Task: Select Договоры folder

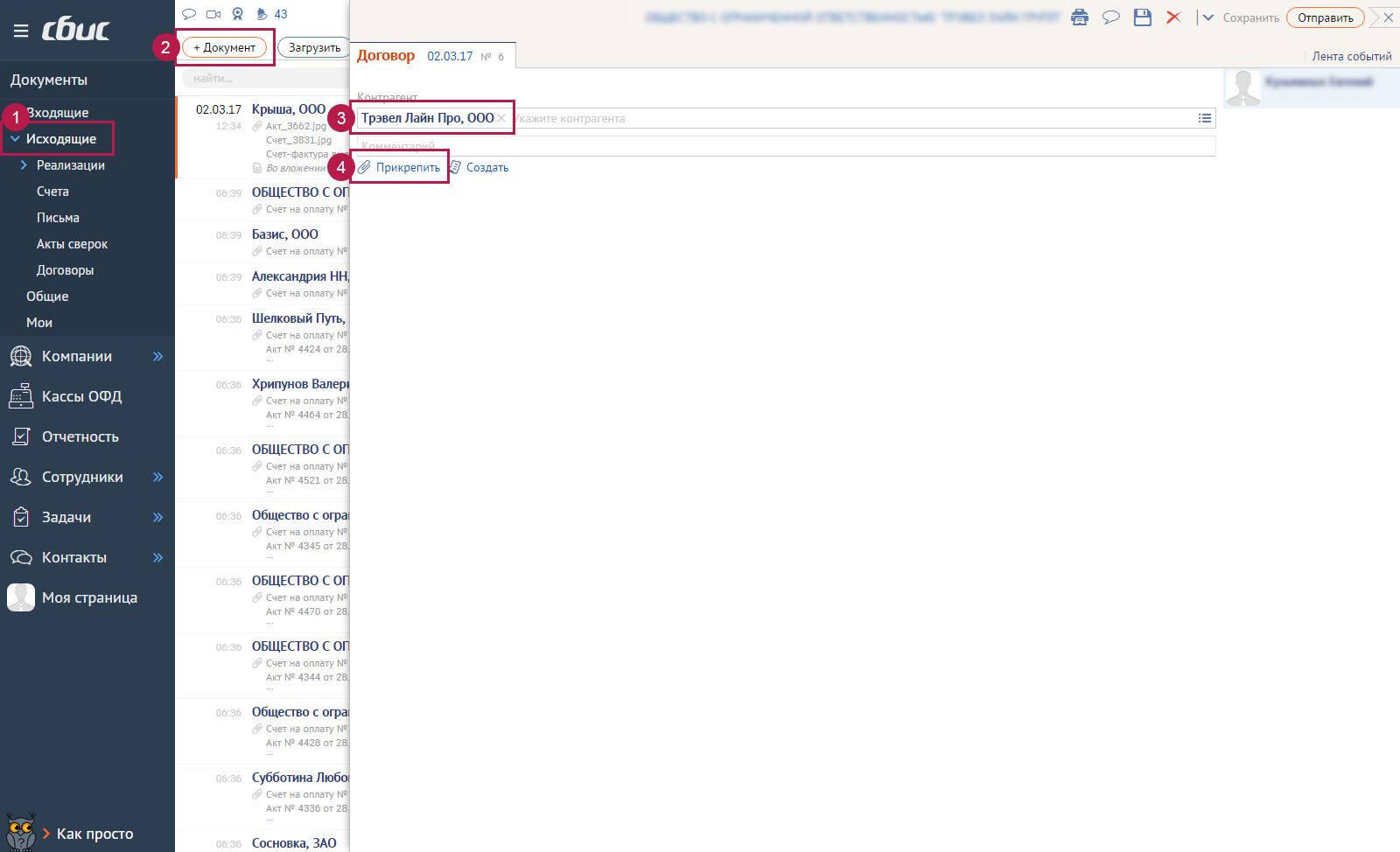Action: point(65,270)
